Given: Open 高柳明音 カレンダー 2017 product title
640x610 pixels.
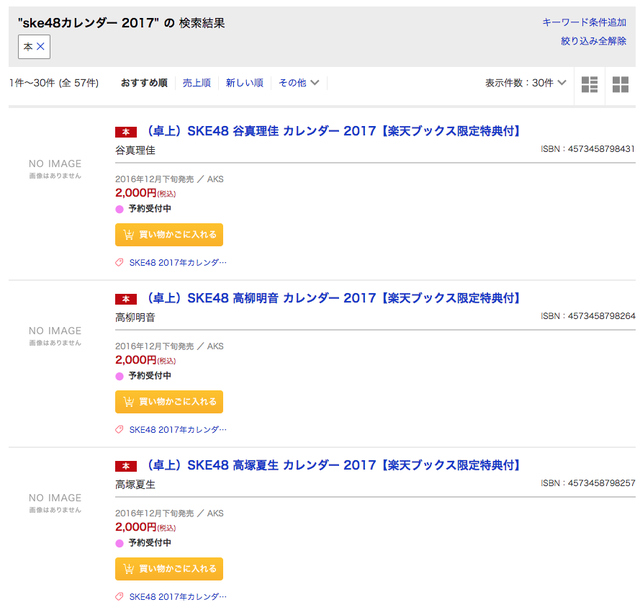Looking at the screenshot, I should (x=333, y=298).
